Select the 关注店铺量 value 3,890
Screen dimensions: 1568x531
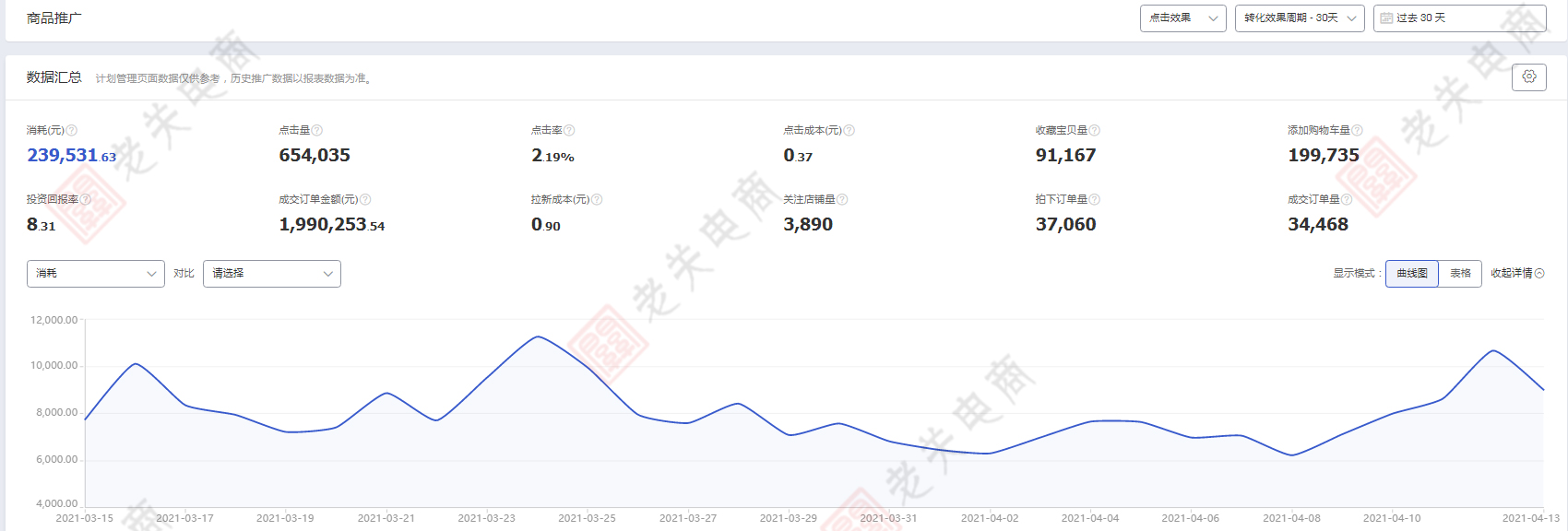(x=808, y=225)
